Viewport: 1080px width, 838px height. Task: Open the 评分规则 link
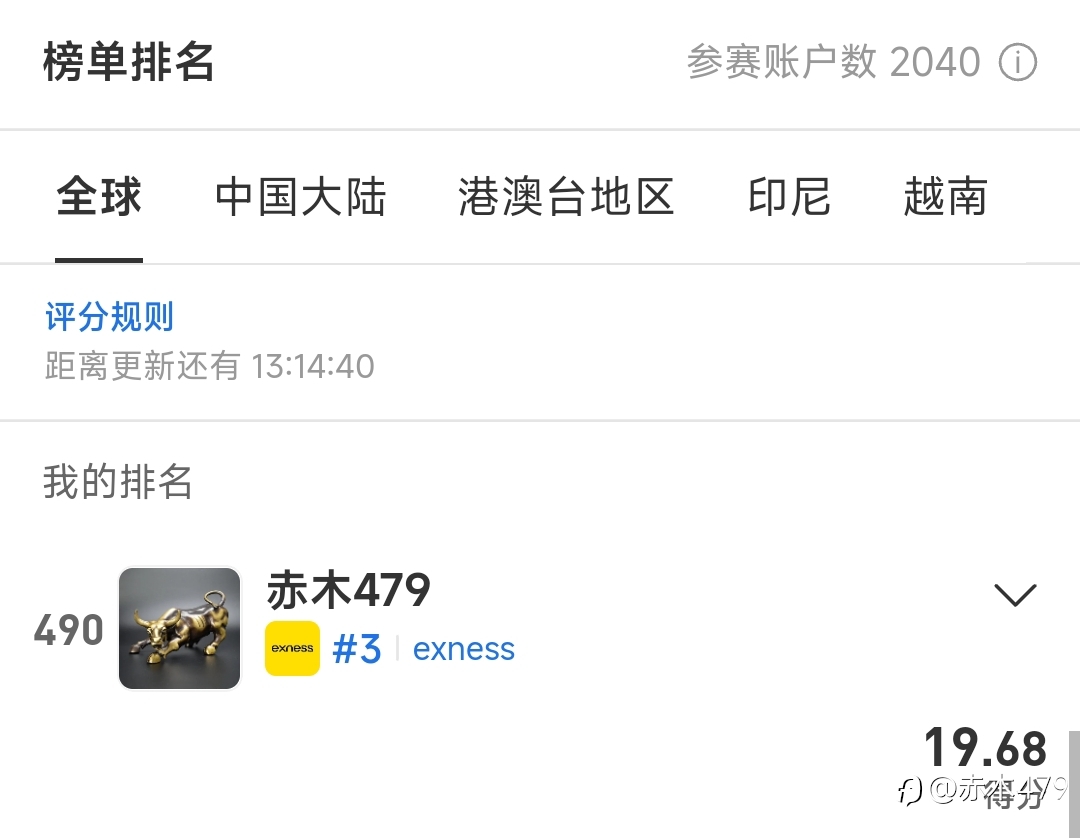110,317
